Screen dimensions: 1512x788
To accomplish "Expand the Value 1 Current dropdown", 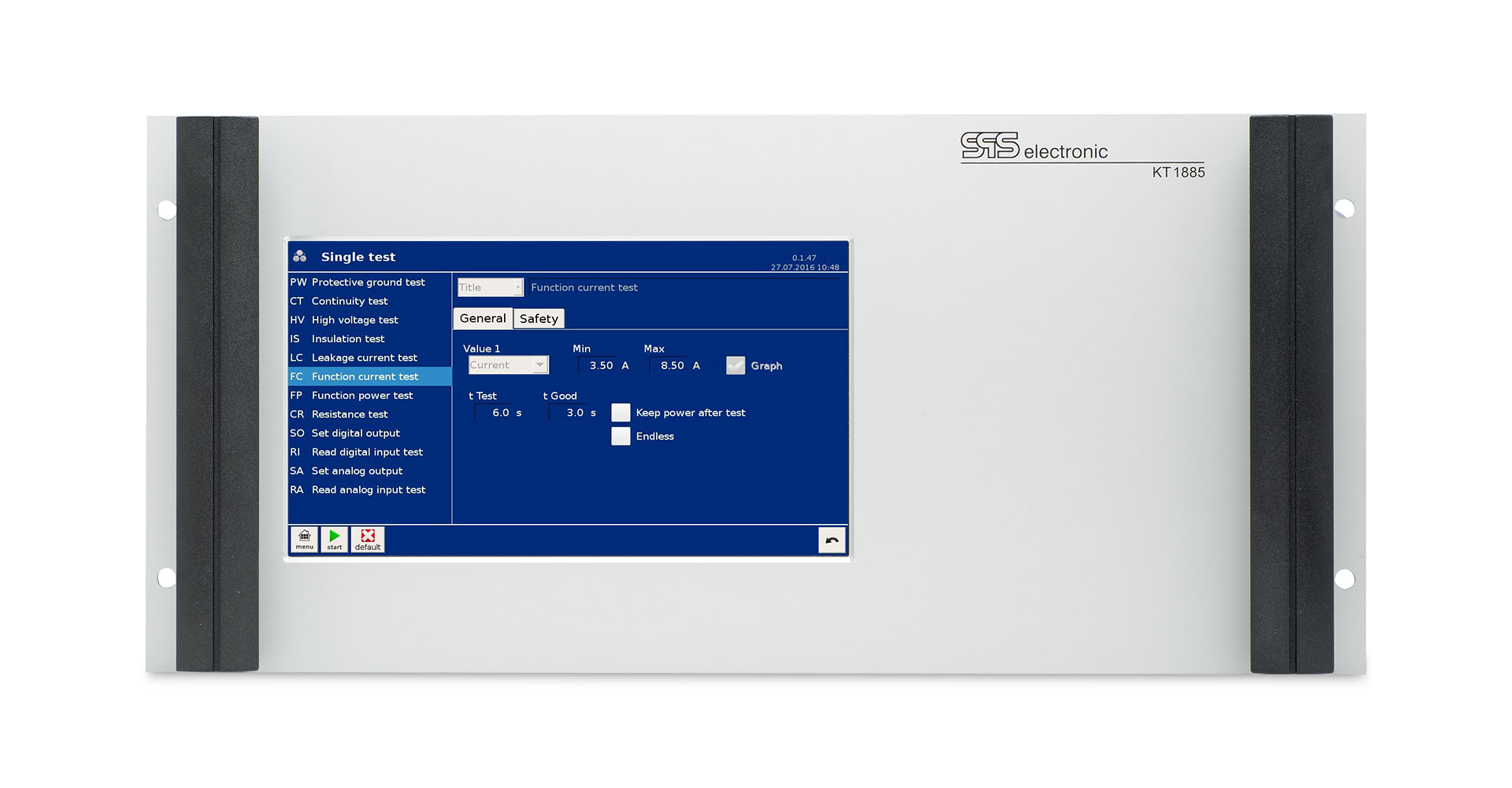I will [508, 365].
